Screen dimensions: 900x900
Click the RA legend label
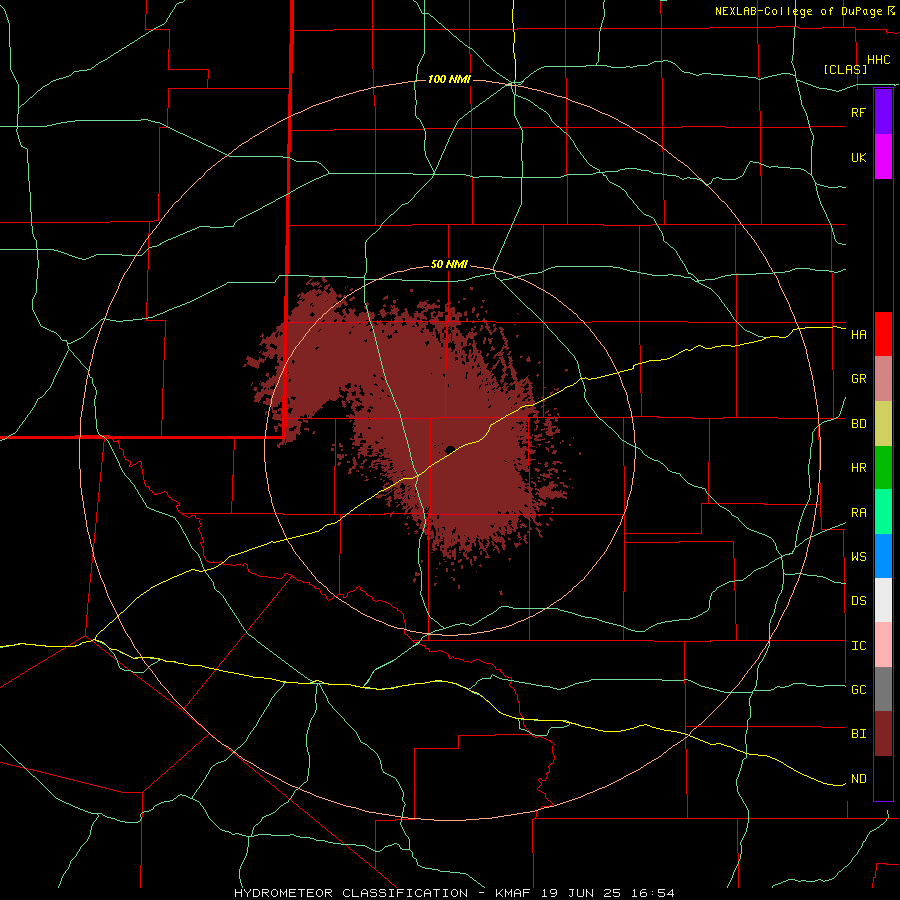point(858,513)
